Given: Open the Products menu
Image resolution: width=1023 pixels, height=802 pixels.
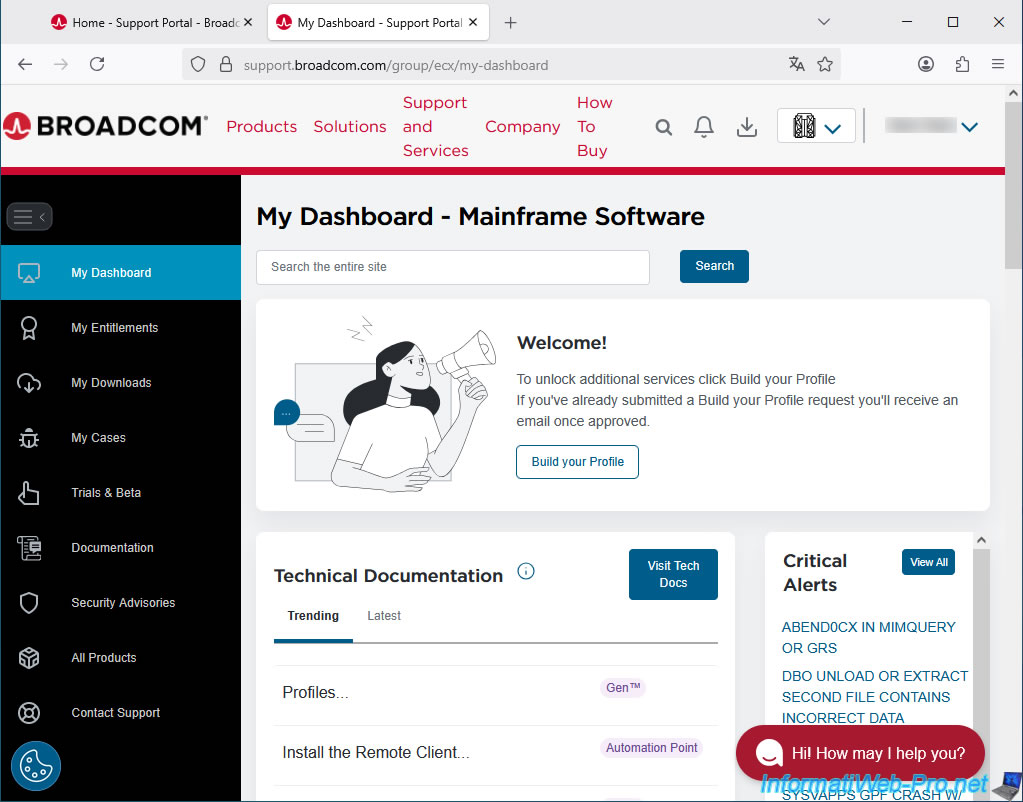Looking at the screenshot, I should [x=261, y=127].
